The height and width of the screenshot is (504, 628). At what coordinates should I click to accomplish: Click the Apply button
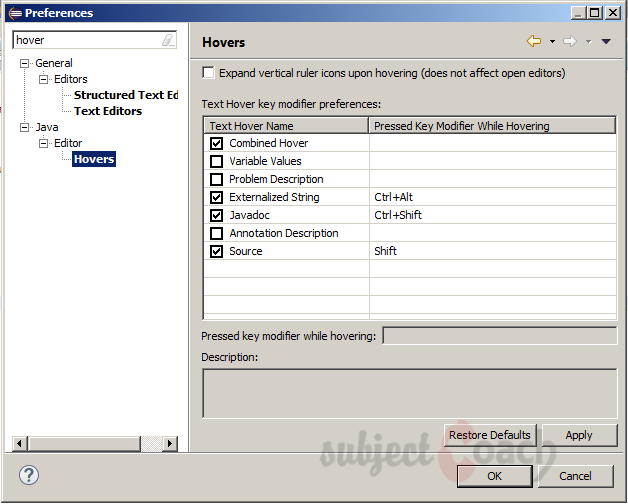[x=579, y=435]
